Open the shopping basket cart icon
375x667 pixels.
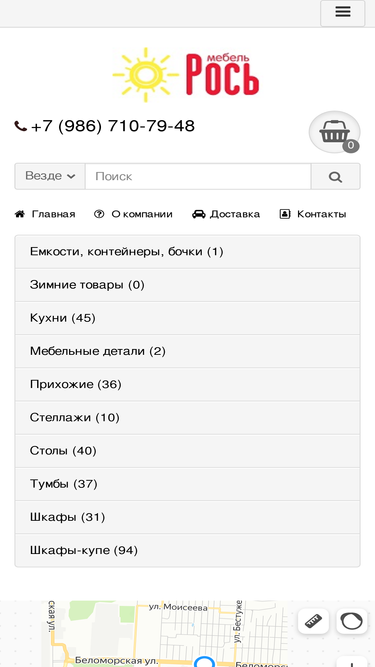(335, 132)
